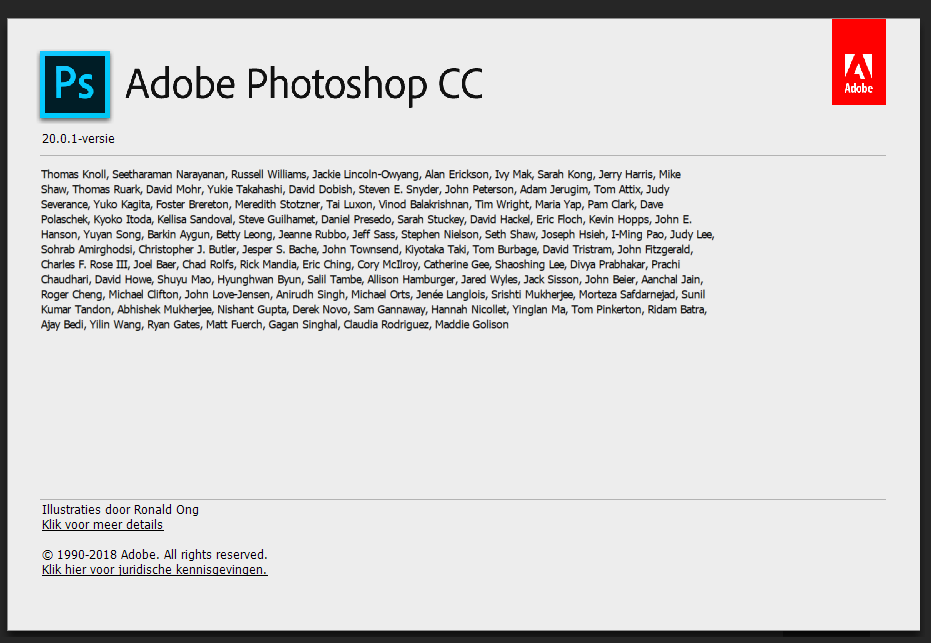
Task: Click the name 'Meredith Stotzner' in credits
Action: pos(277,205)
